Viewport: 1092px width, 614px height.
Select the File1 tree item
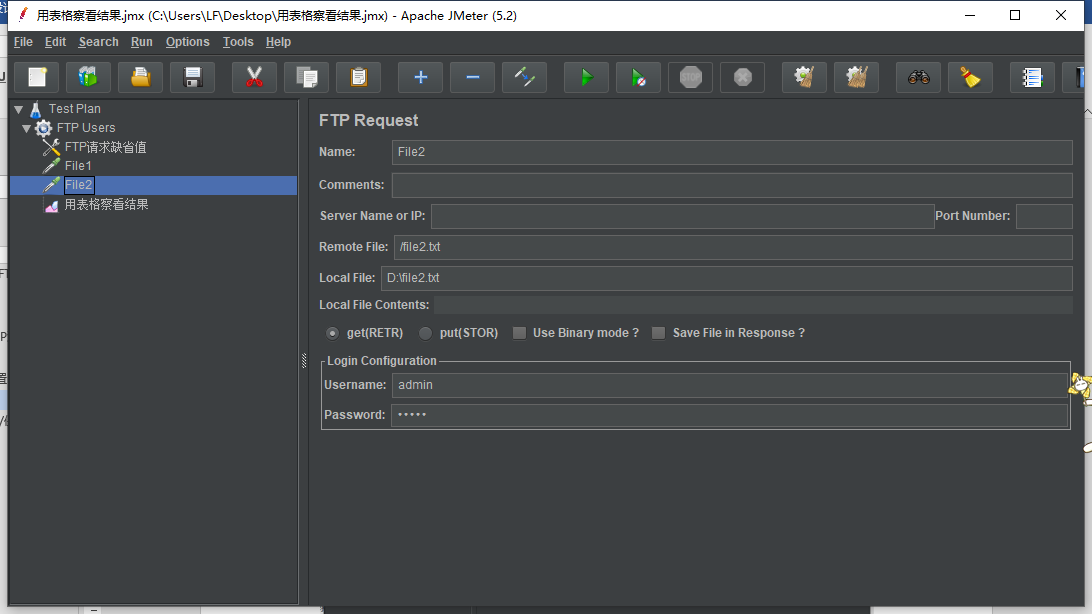[78, 166]
